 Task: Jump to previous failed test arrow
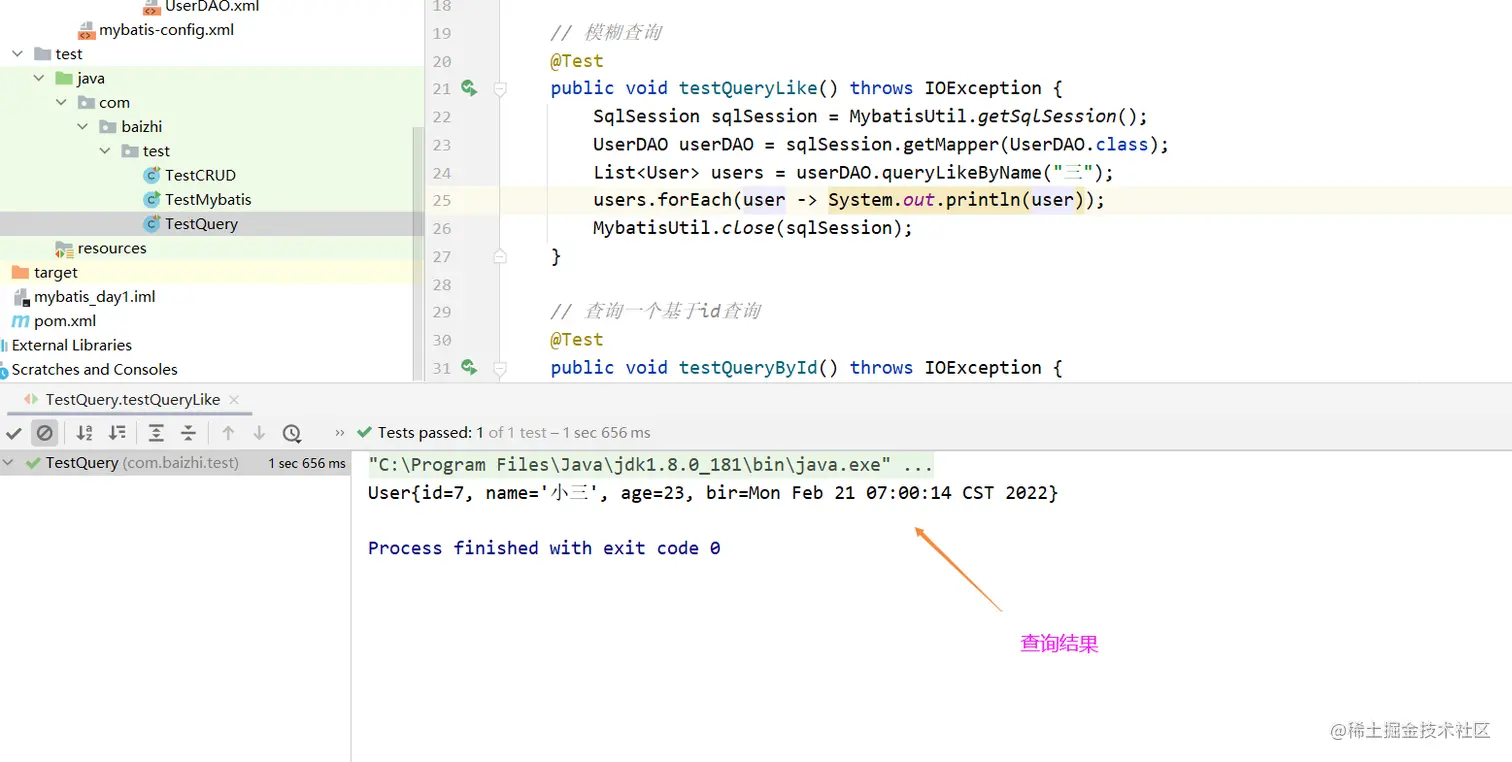(228, 433)
